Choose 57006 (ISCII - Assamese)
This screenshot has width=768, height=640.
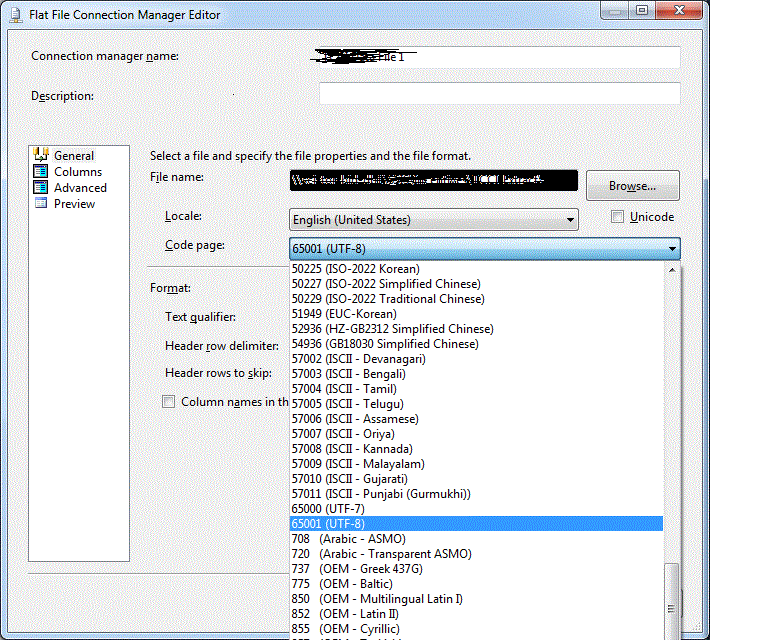[477, 419]
